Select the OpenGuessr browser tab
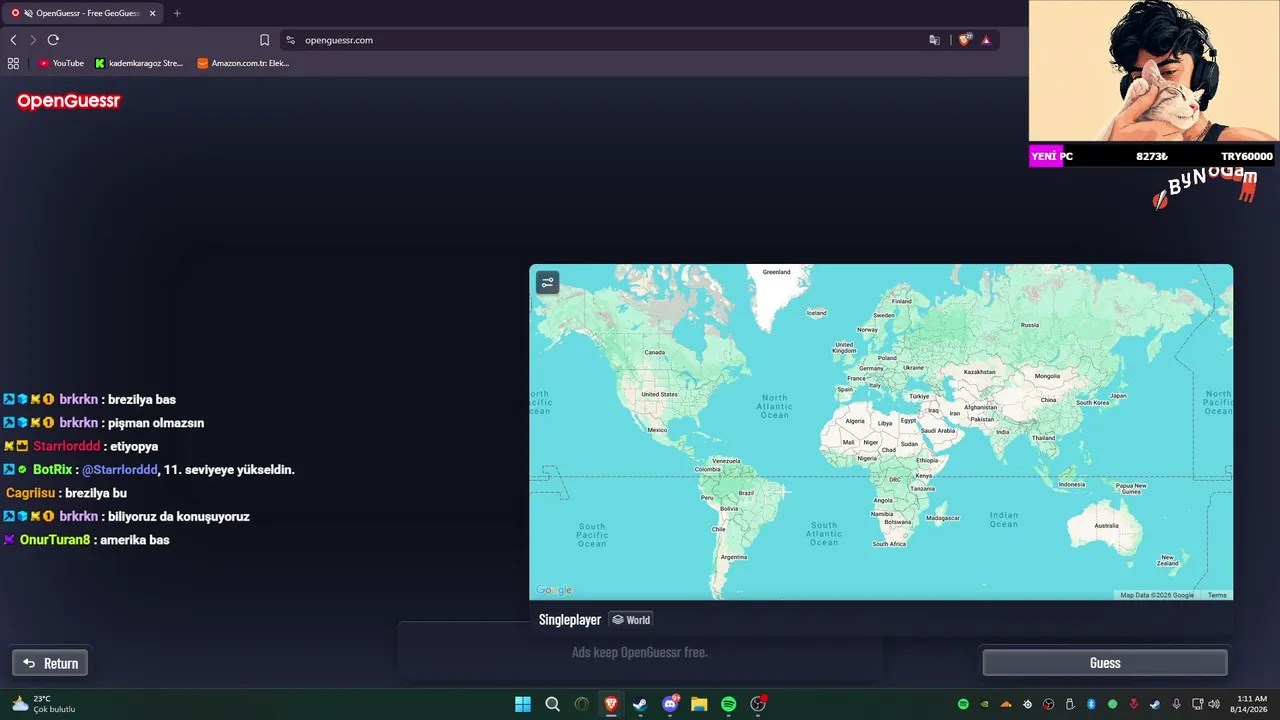This screenshot has height=720, width=1280. point(84,13)
